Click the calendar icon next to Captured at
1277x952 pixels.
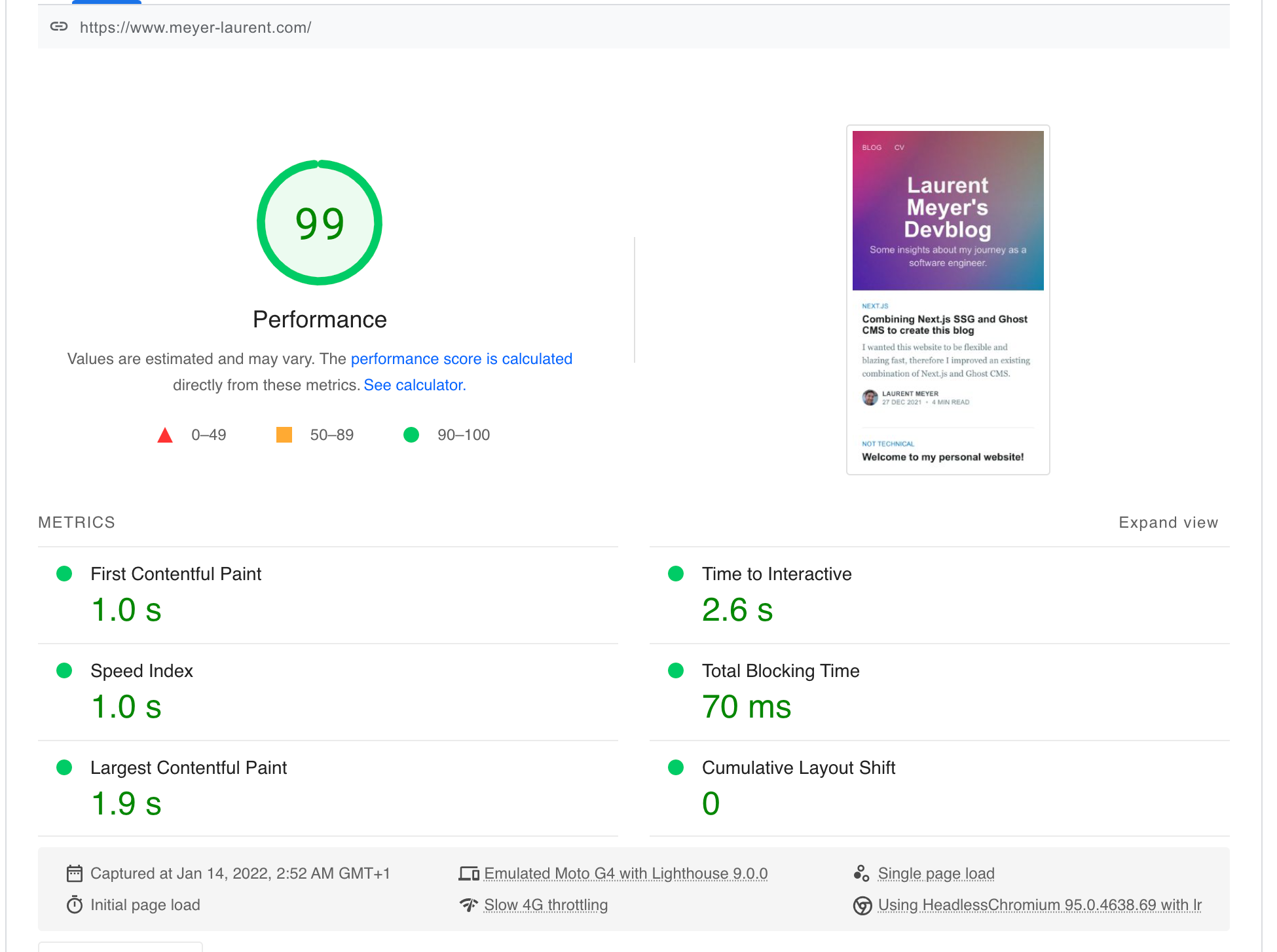(75, 873)
